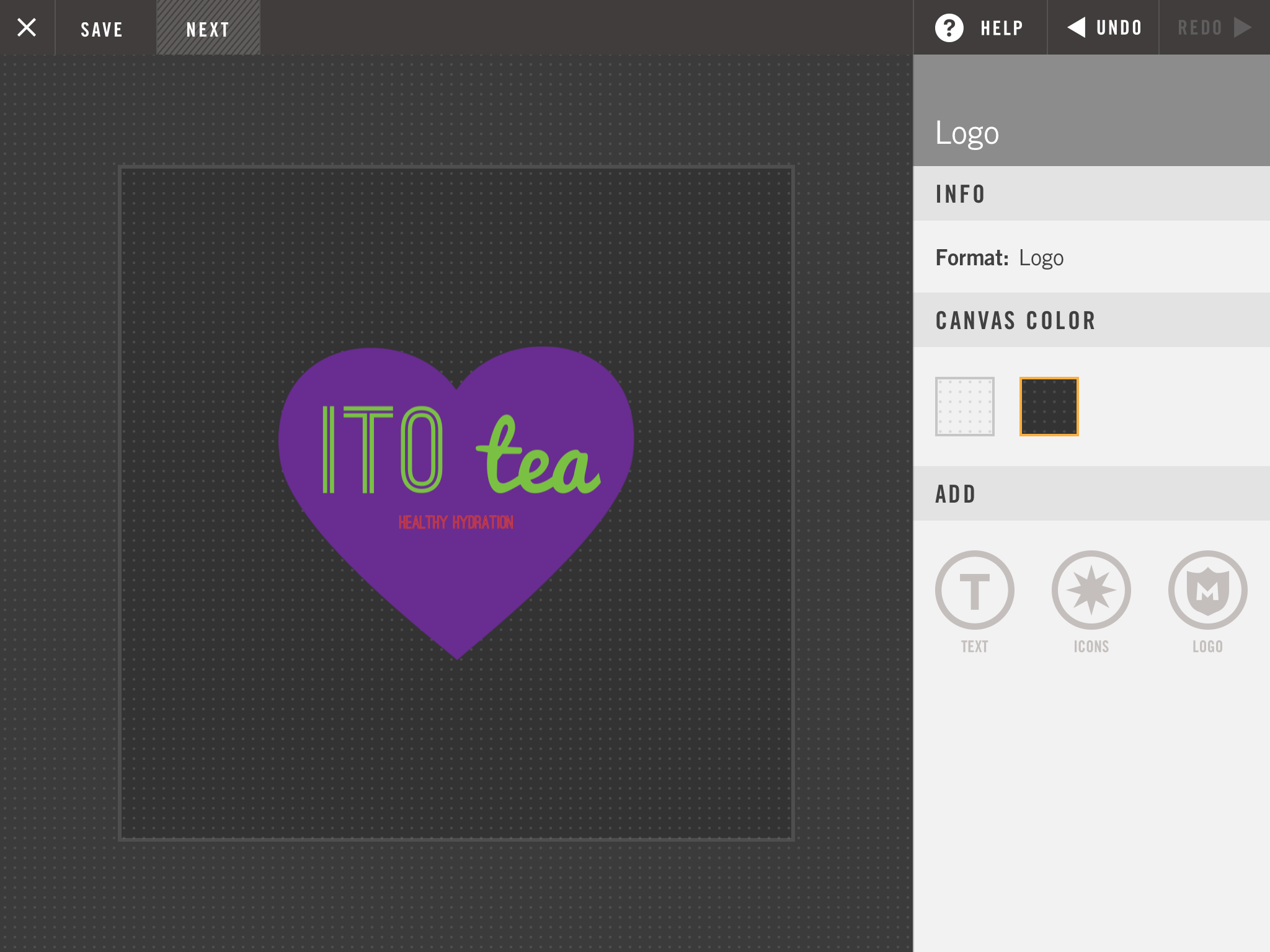Open the HELP question mark icon
This screenshot has height=952, width=1270.
point(949,28)
